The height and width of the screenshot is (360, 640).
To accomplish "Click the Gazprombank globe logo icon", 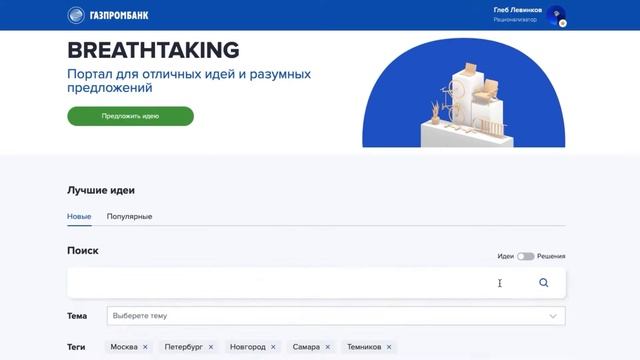I will point(76,16).
